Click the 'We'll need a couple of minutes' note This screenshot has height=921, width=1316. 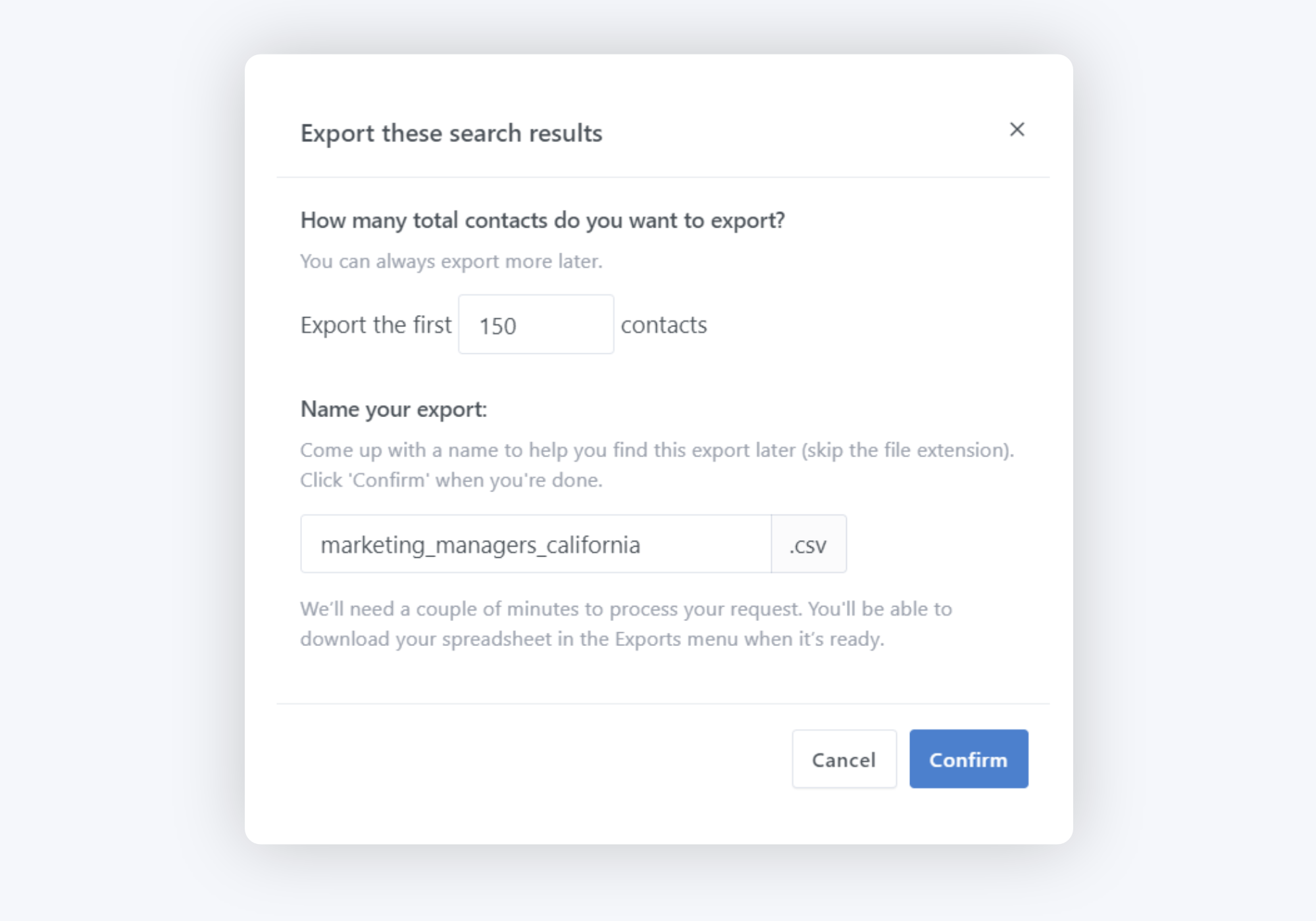click(x=626, y=609)
